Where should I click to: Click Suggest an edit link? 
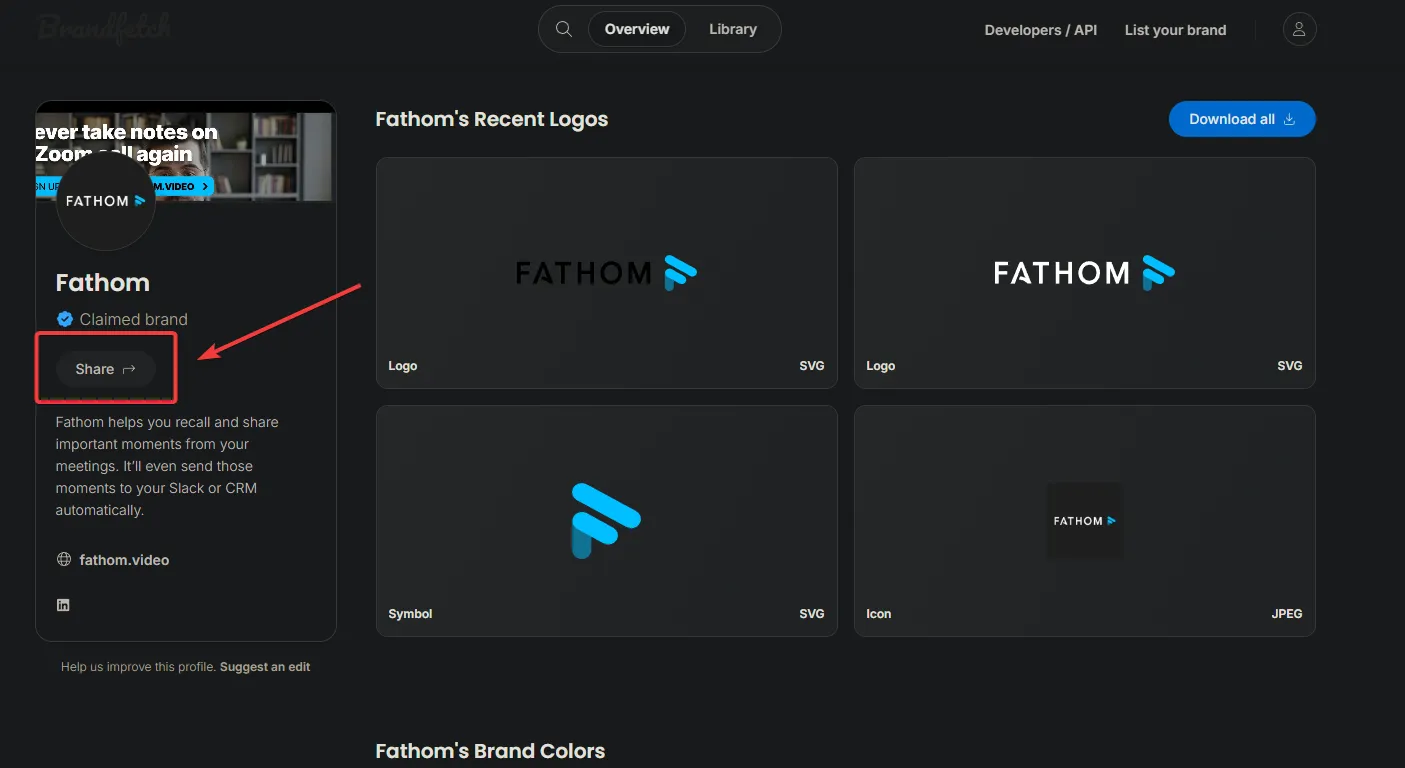265,667
